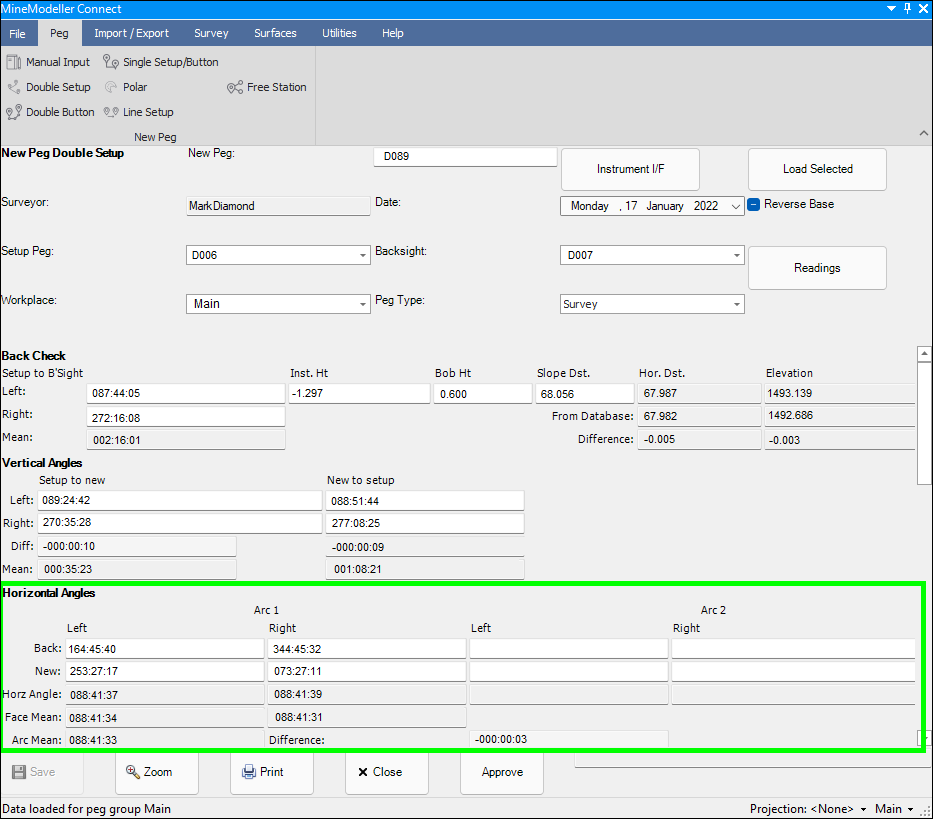Switch to the Survey tab
The height and width of the screenshot is (819, 933).
(x=211, y=33)
